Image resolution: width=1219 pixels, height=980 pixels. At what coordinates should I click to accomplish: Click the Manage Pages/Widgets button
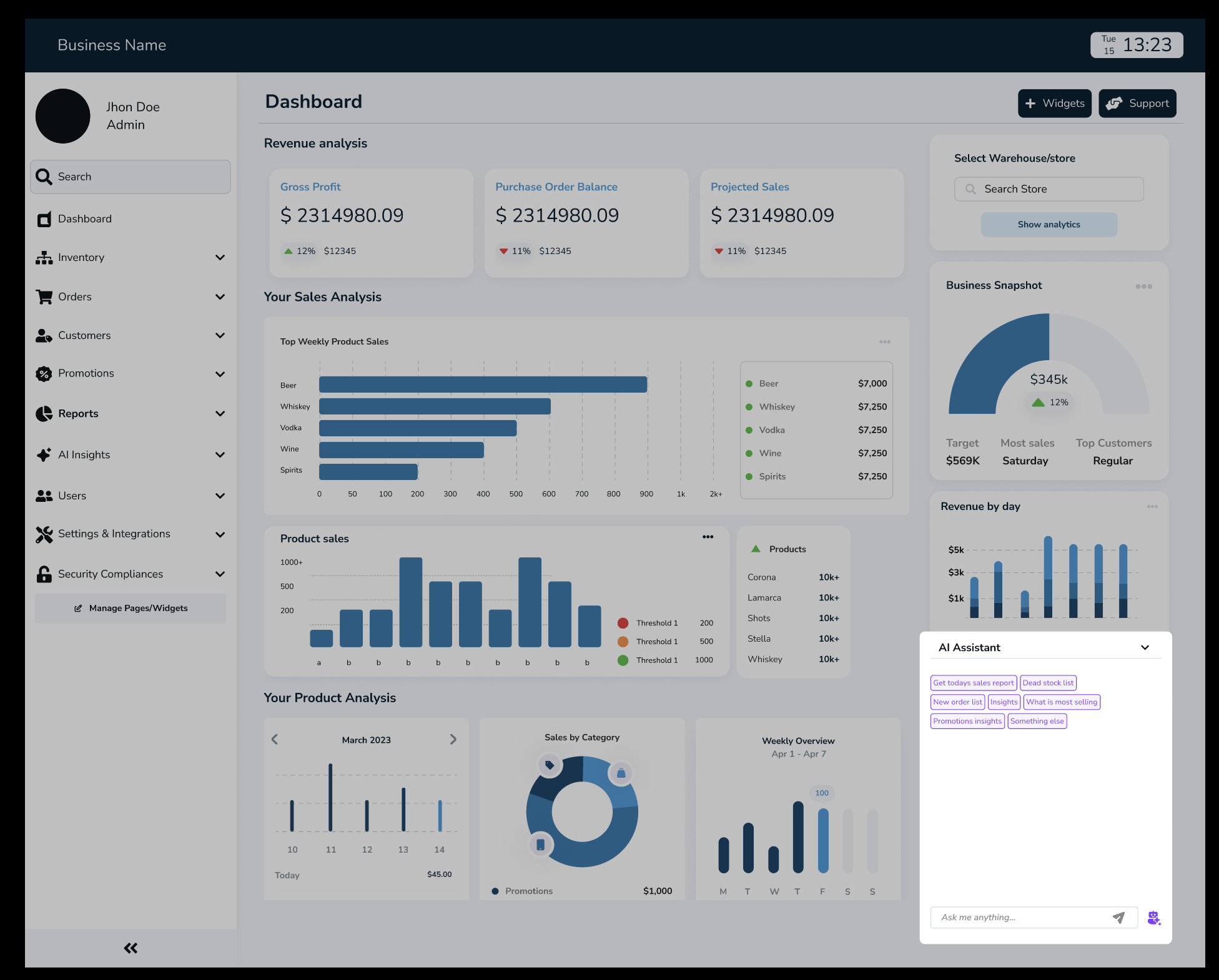coord(131,608)
